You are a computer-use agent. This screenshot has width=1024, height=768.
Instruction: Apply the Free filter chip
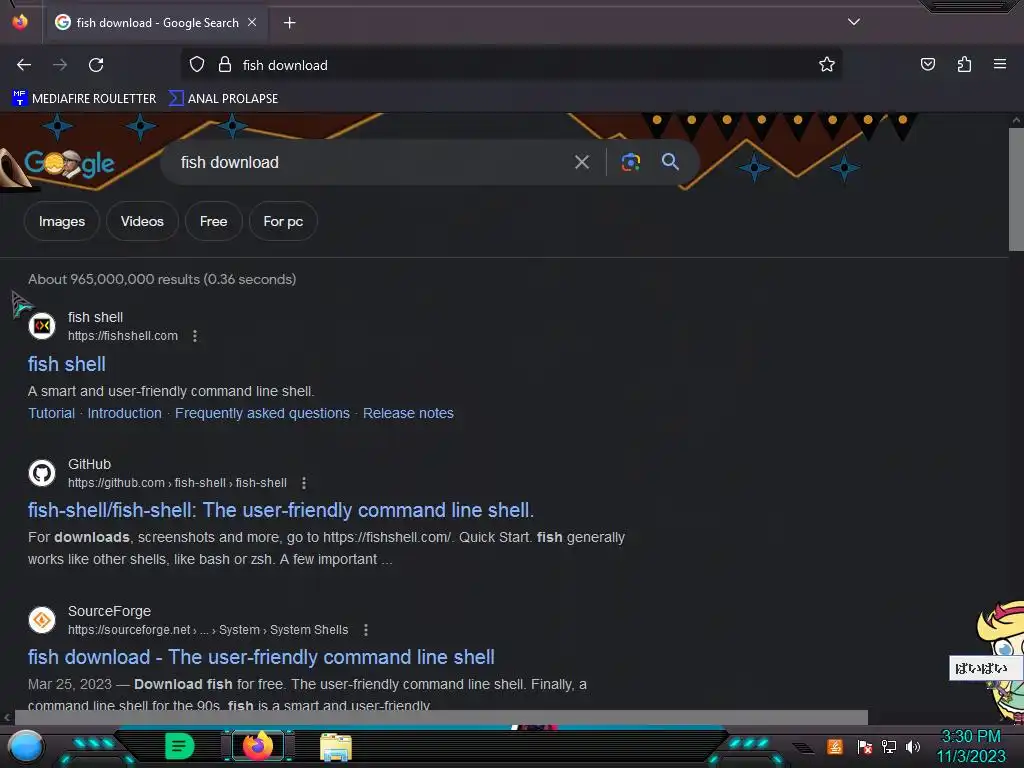tap(214, 221)
